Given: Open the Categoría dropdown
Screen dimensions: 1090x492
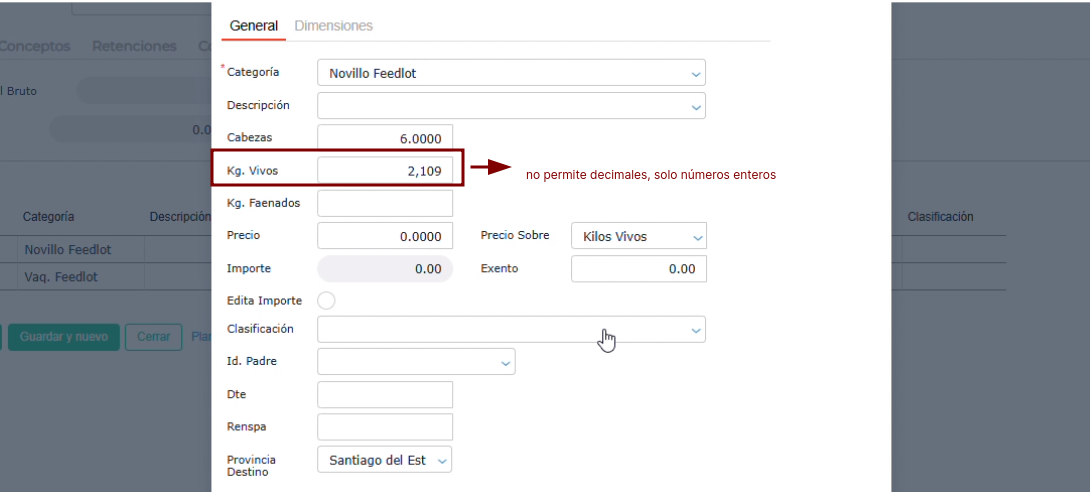Looking at the screenshot, I should coord(510,73).
